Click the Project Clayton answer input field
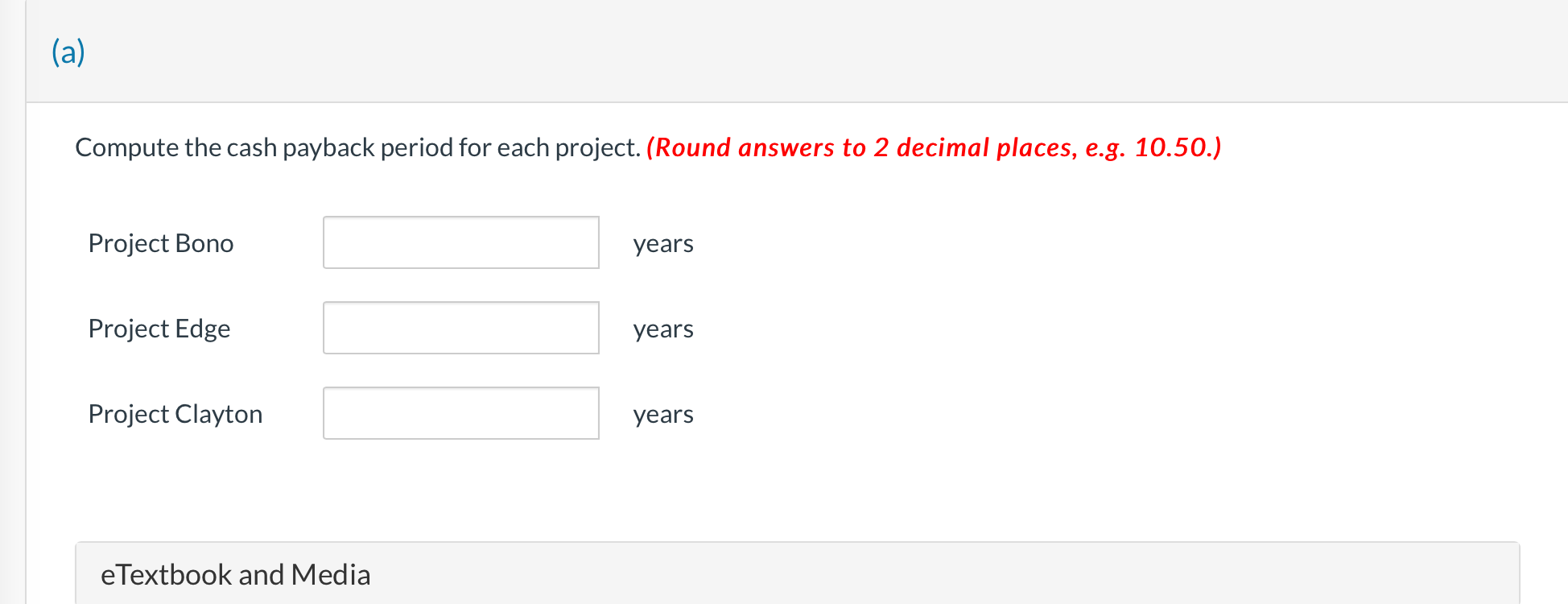Viewport: 1568px width, 604px height. [460, 412]
